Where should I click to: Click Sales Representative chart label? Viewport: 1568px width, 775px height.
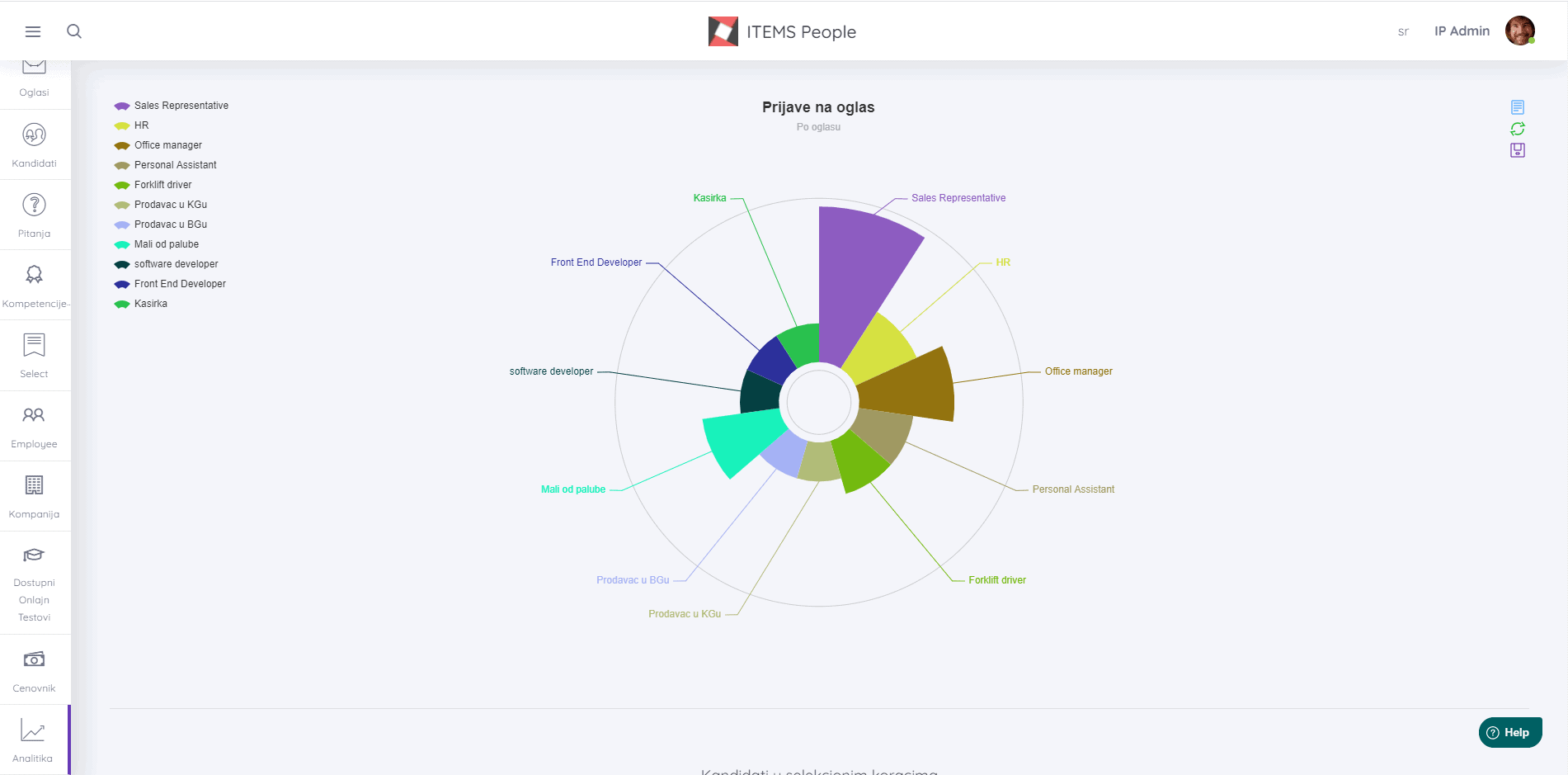(x=958, y=198)
